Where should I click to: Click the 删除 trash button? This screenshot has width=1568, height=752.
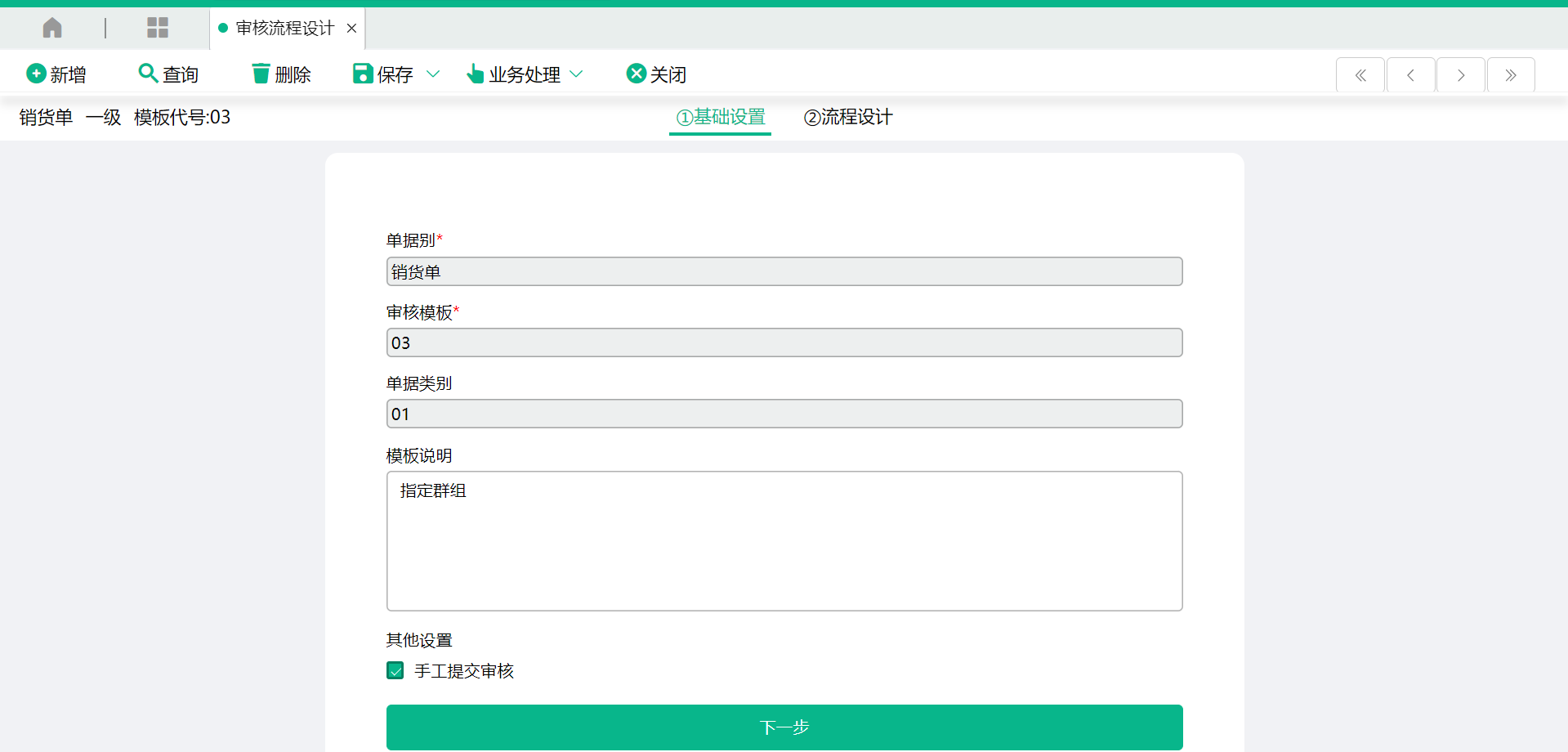coord(281,74)
